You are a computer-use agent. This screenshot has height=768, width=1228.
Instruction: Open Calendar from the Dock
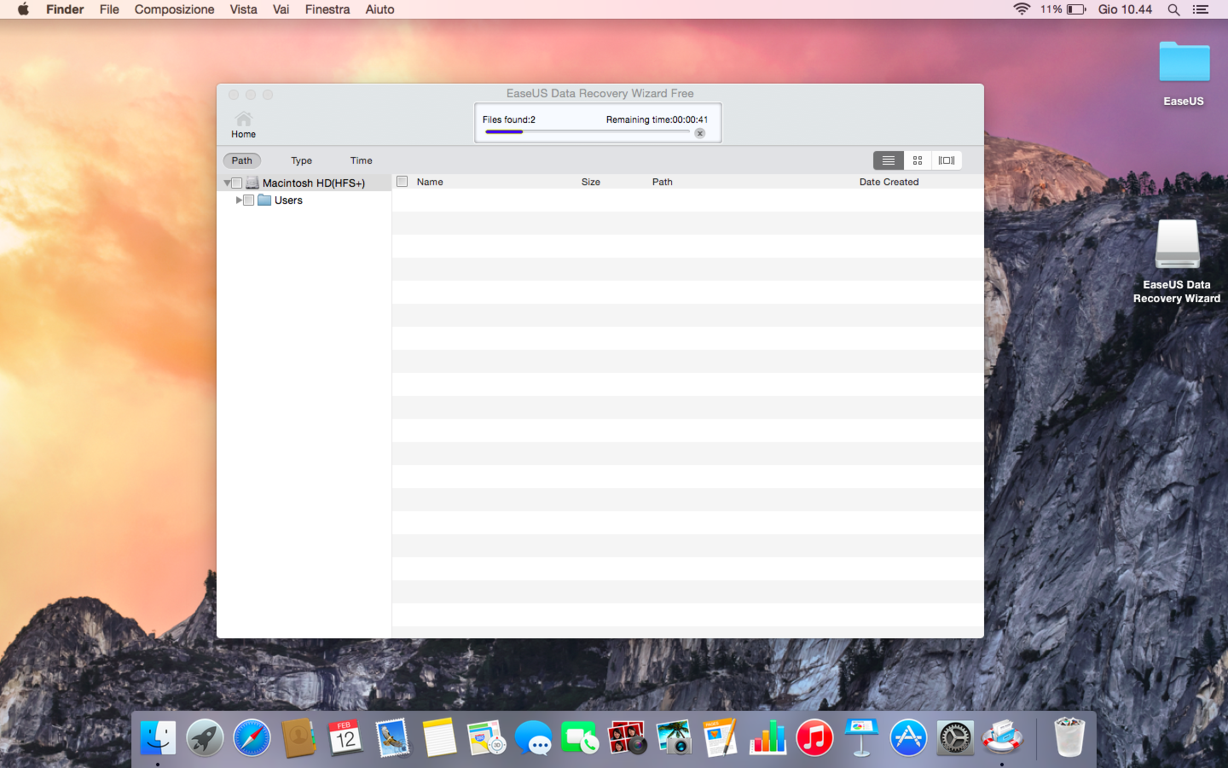click(x=345, y=738)
